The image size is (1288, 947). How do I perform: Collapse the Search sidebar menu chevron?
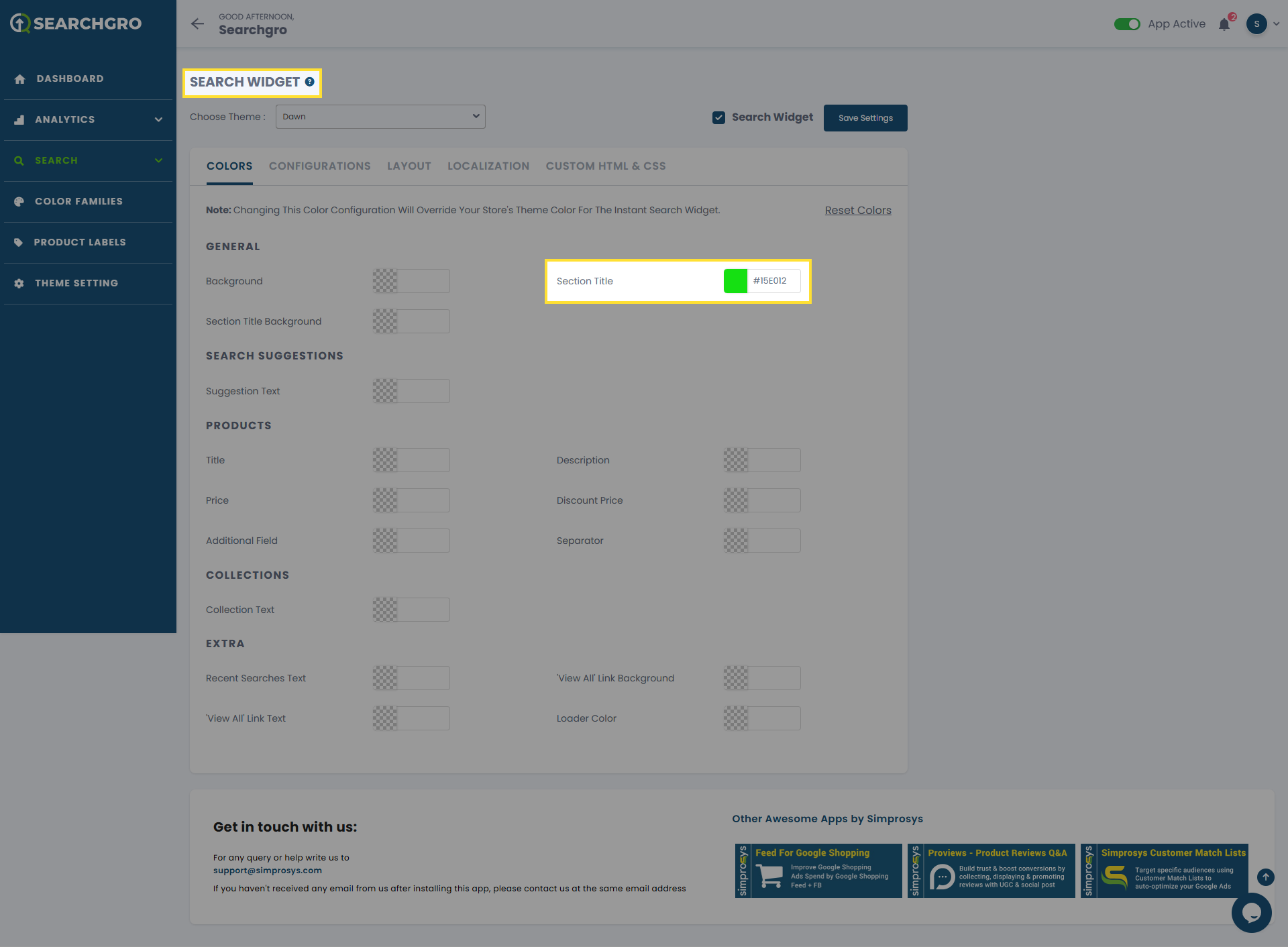[158, 160]
